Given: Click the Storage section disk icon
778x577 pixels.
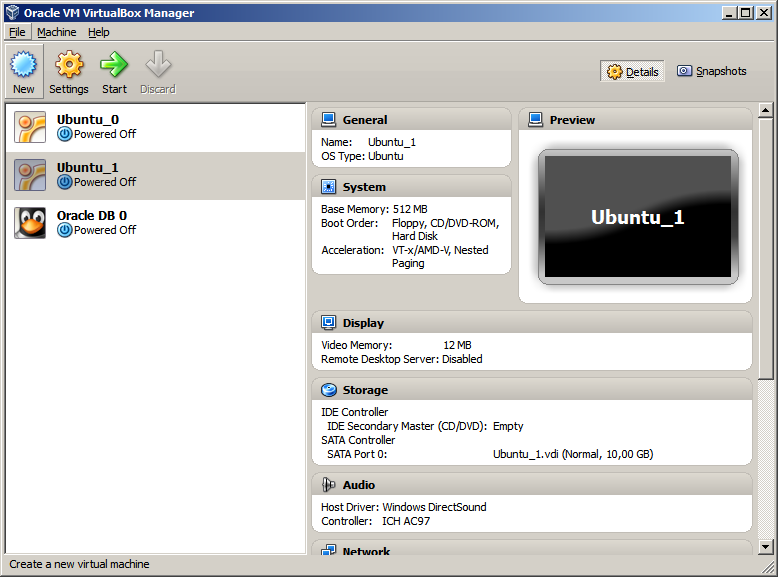Looking at the screenshot, I should 328,390.
